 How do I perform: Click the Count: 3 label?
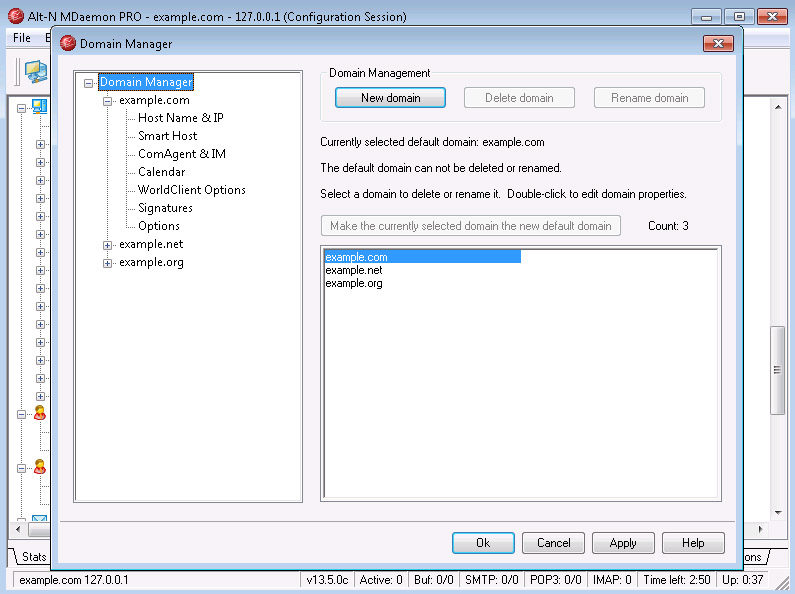point(668,226)
